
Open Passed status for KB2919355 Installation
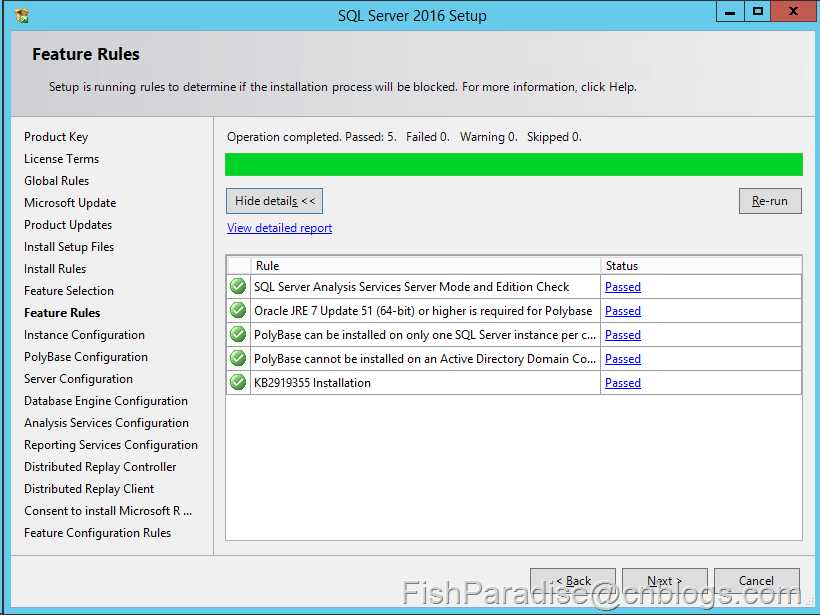tap(623, 383)
